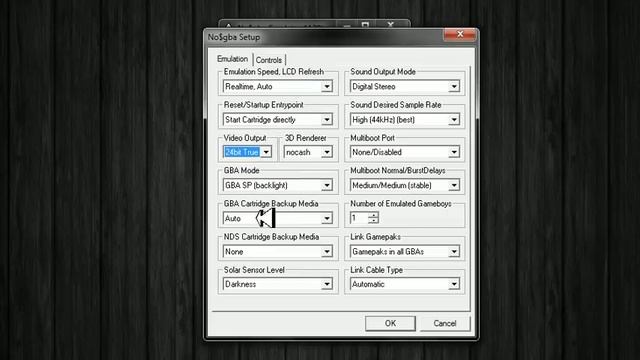
Task: Click the Start Cartridge directly value
Action: click(260, 120)
